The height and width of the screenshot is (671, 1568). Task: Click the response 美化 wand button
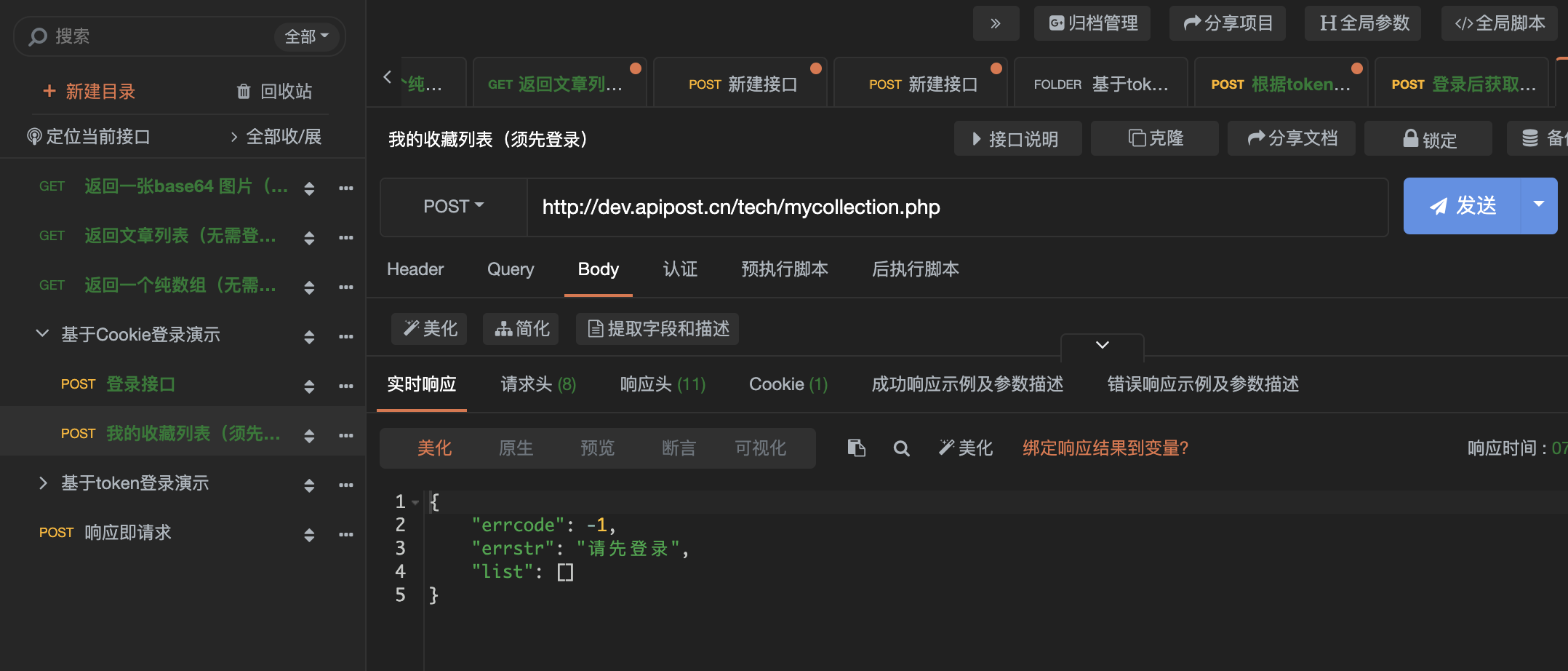click(x=966, y=448)
